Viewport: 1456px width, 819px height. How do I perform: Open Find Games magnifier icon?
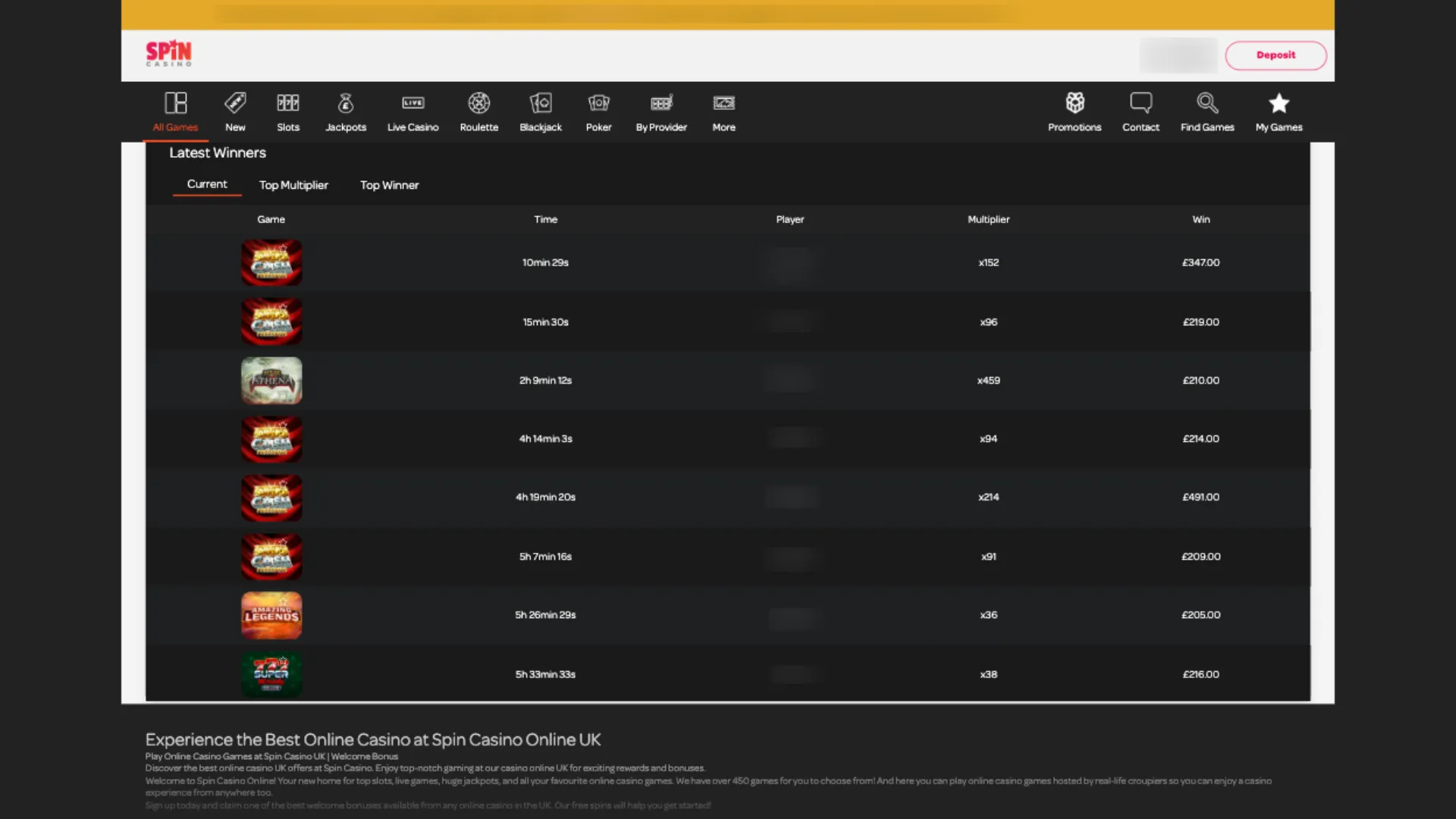coord(1207,102)
